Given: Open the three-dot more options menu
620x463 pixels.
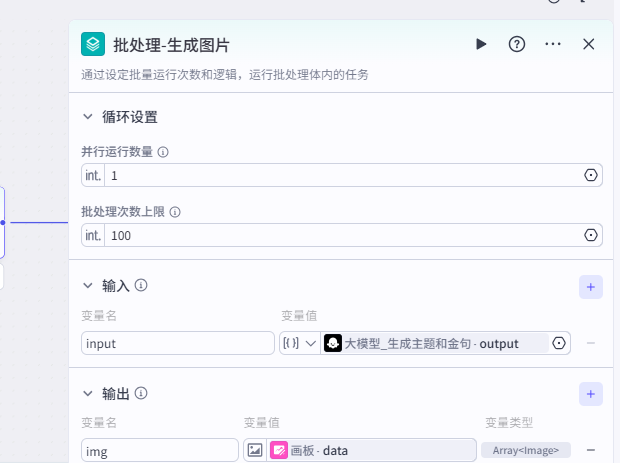Looking at the screenshot, I should coord(553,44).
